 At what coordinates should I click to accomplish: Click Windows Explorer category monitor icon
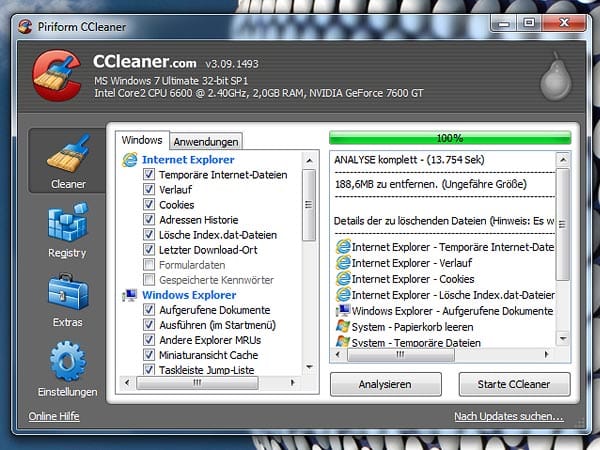(x=130, y=295)
